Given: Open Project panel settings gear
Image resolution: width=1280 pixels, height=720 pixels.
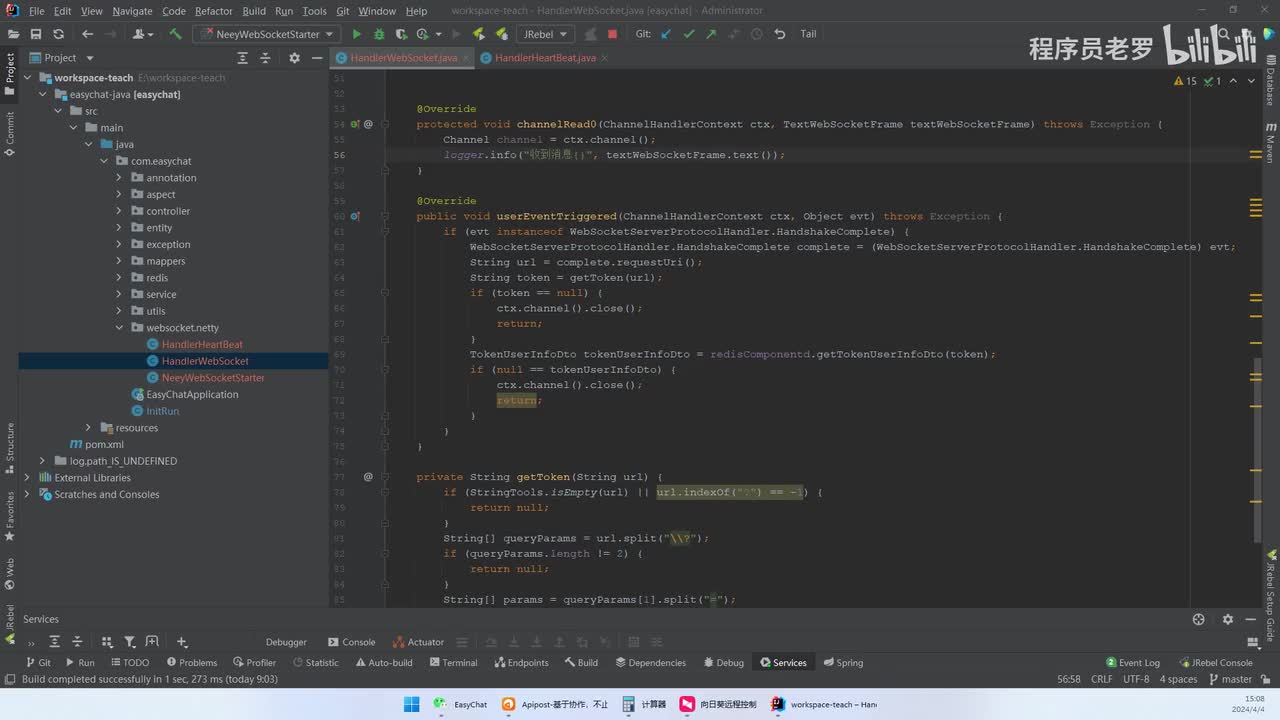Looking at the screenshot, I should click(294, 58).
